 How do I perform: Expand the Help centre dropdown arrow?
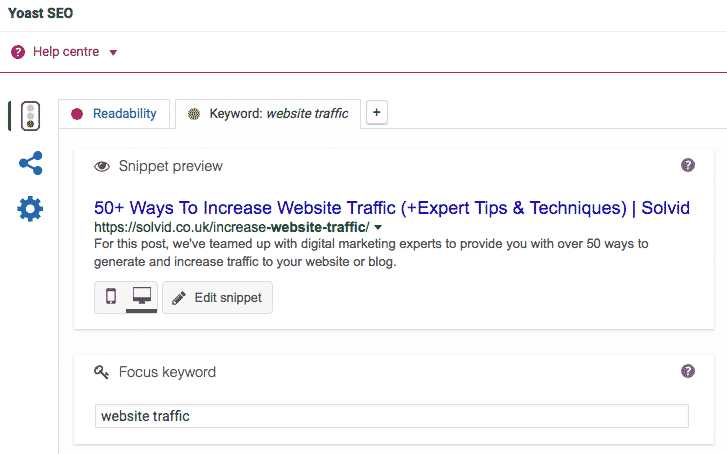[113, 52]
